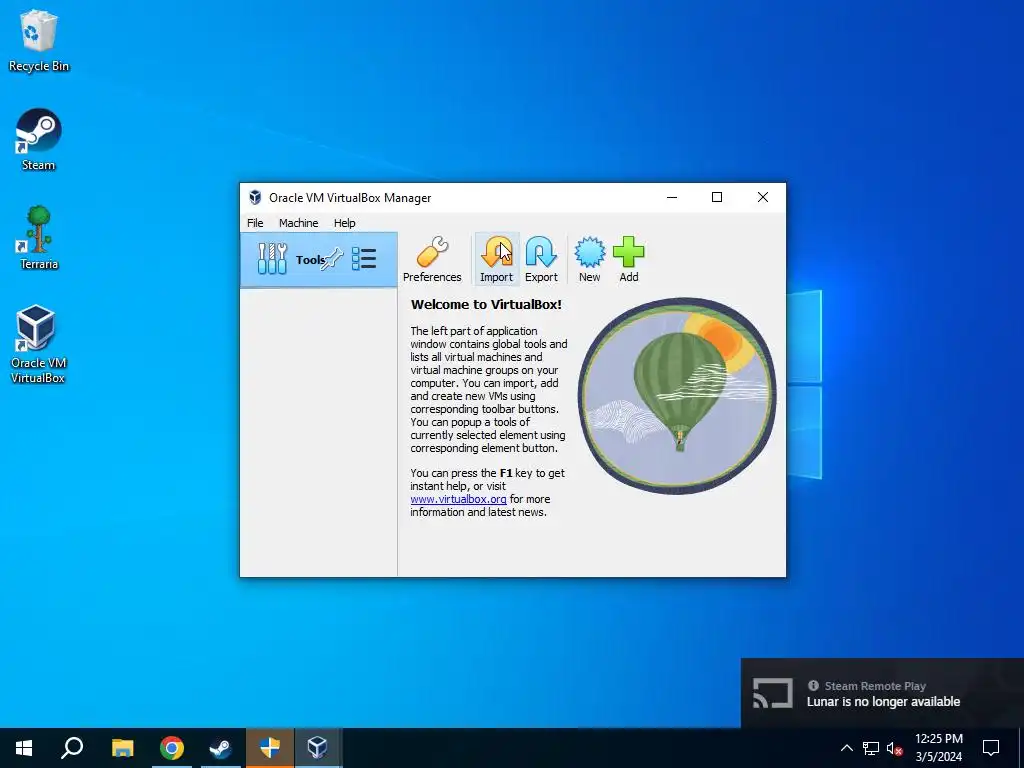Minimize the VirtualBox Manager window
The height and width of the screenshot is (768, 1024).
[x=671, y=197]
